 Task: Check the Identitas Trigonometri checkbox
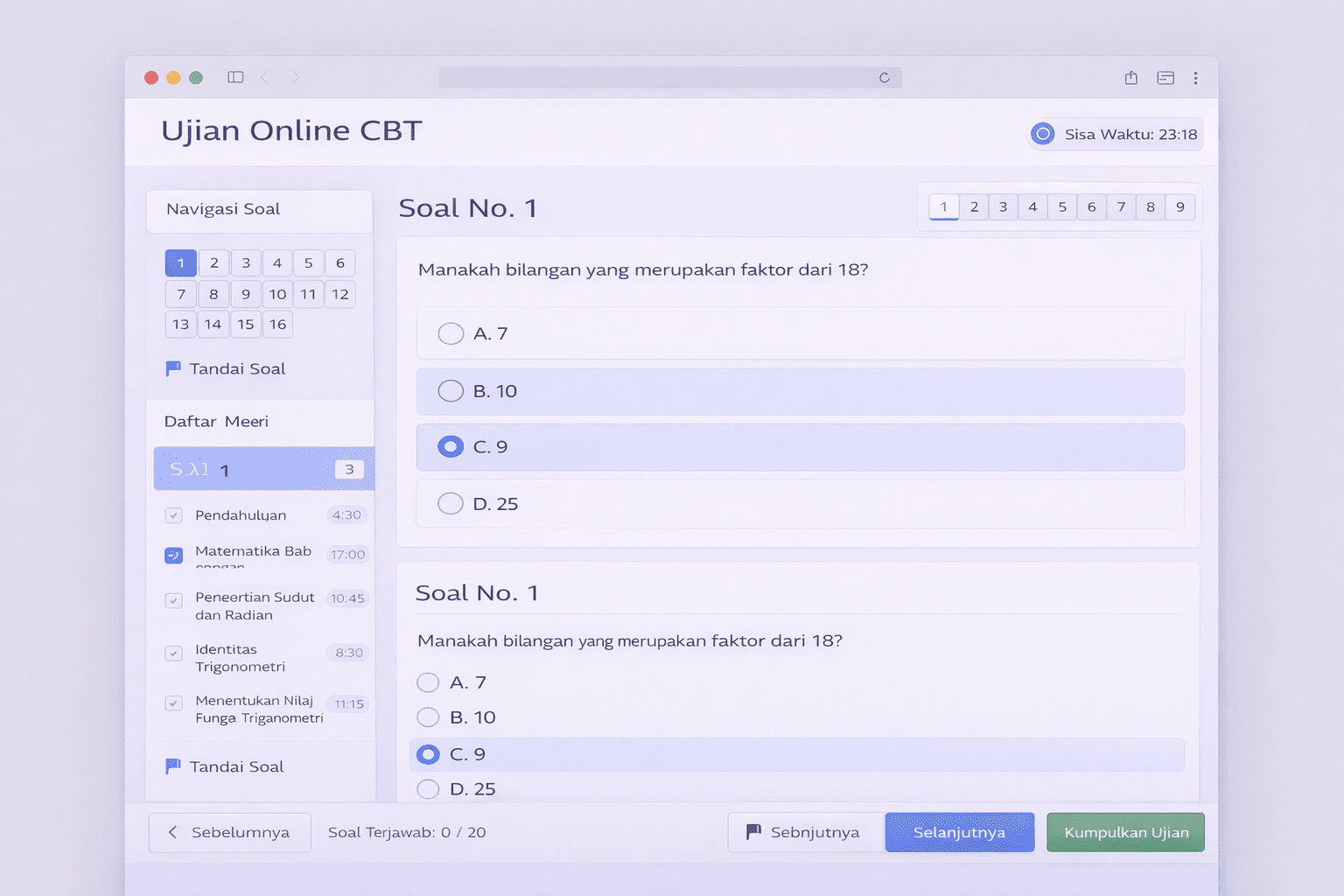173,654
